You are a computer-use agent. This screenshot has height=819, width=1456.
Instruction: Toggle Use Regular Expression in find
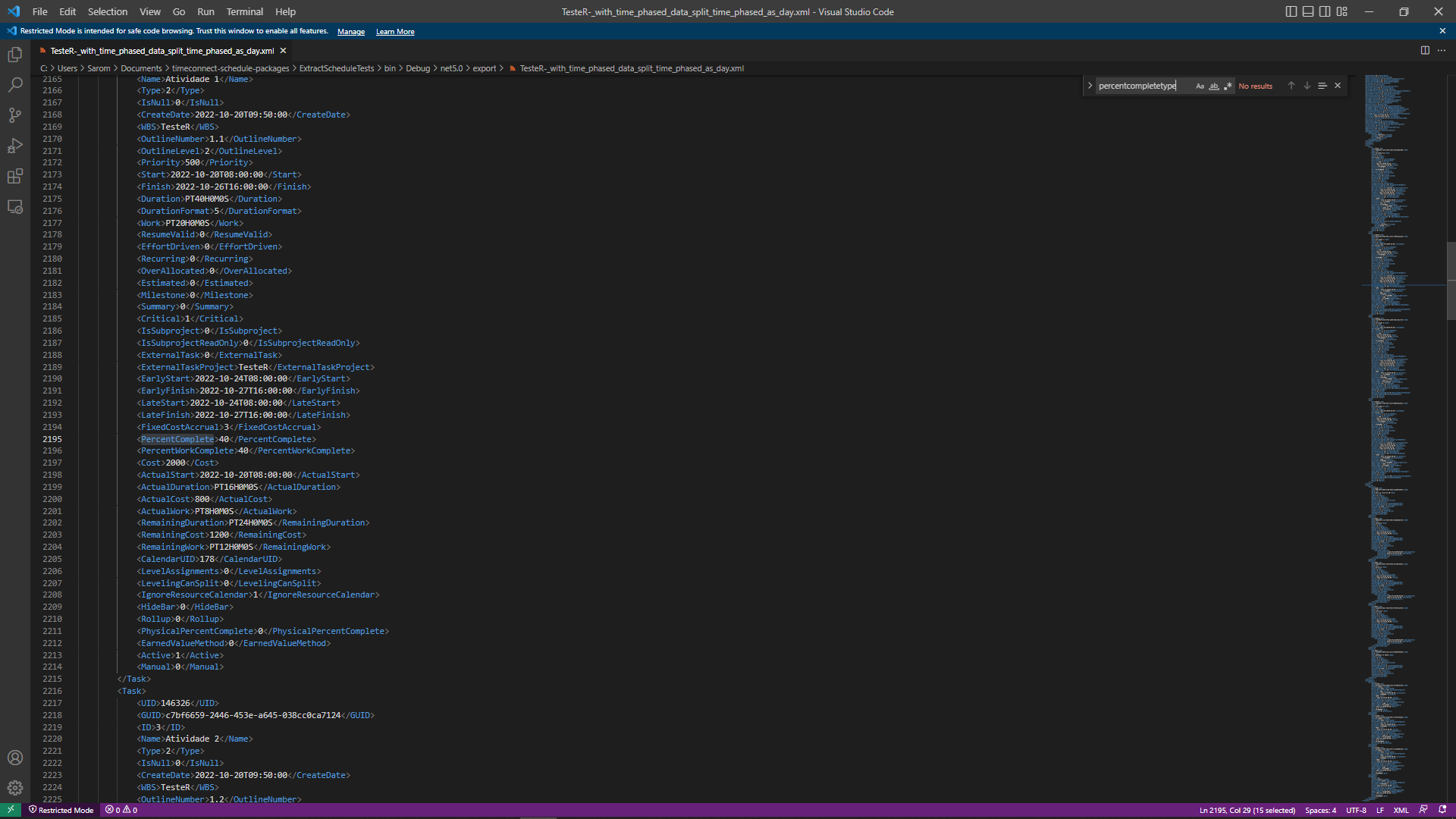pos(1228,86)
